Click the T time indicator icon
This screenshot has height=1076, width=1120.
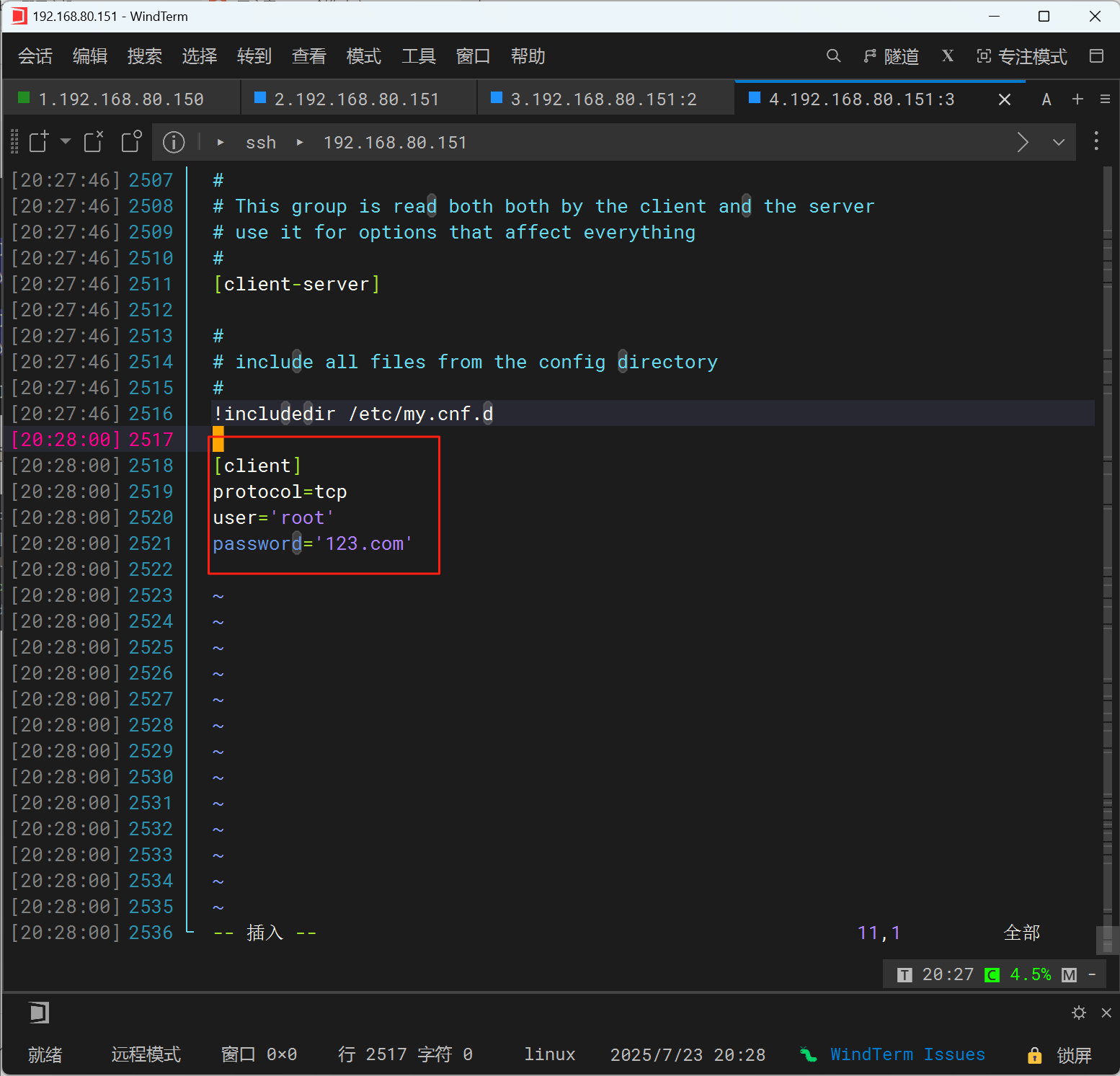(x=905, y=975)
